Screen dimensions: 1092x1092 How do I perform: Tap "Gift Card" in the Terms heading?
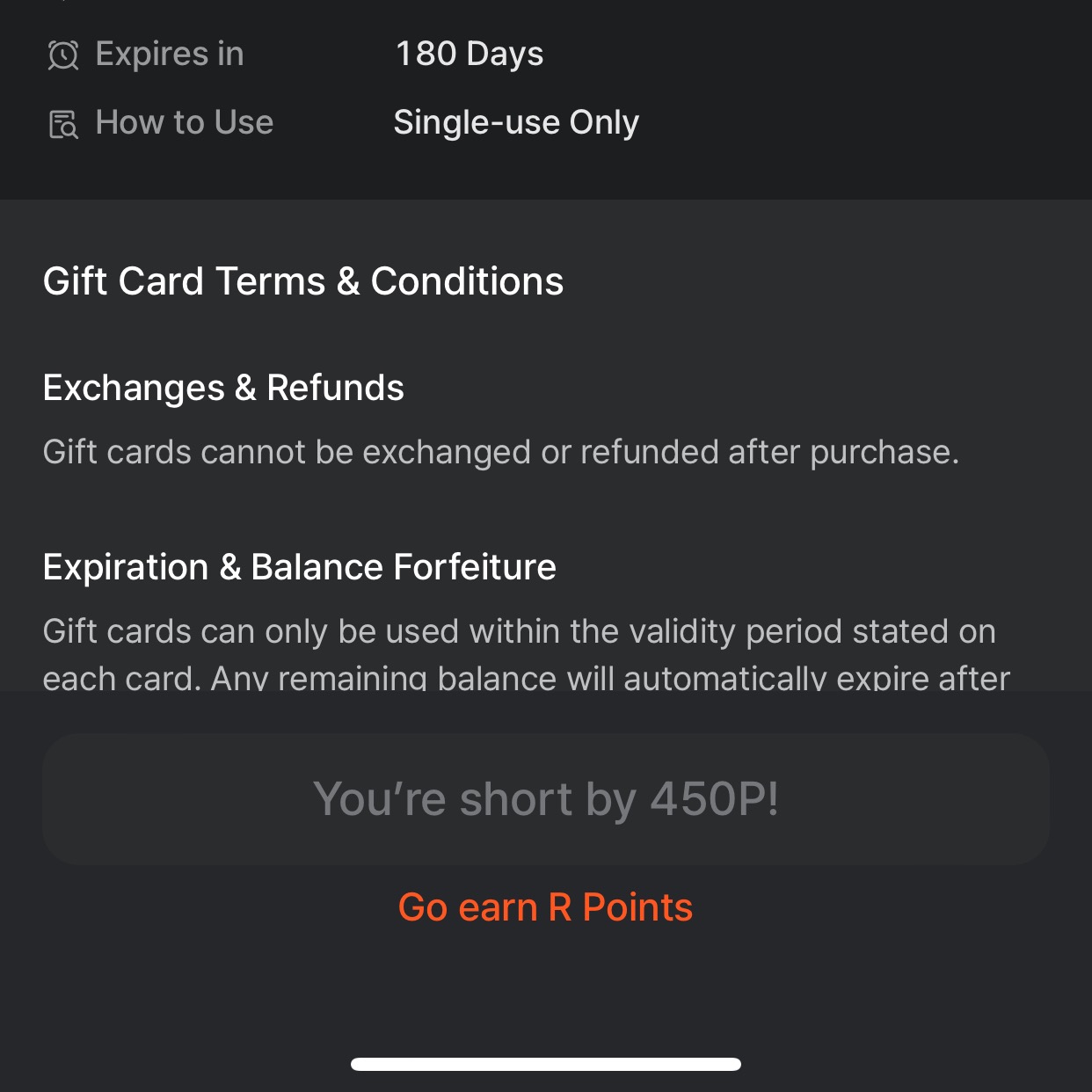[124, 281]
